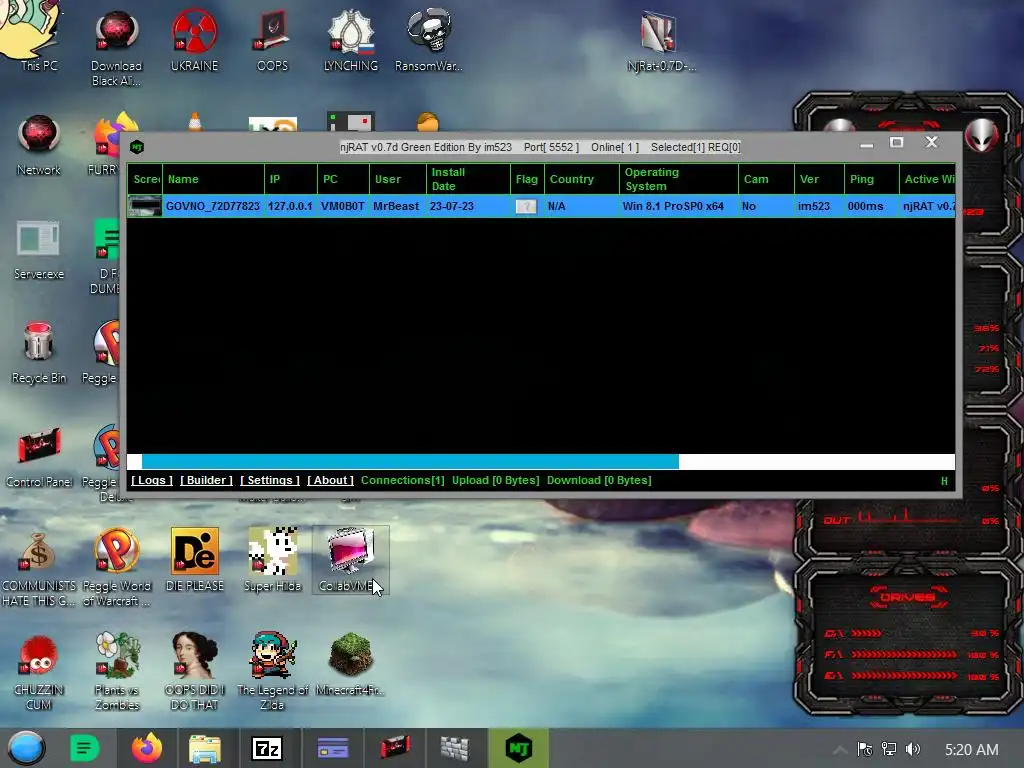Image resolution: width=1024 pixels, height=768 pixels.
Task: Click the njRAT window title icon
Action: click(x=137, y=147)
